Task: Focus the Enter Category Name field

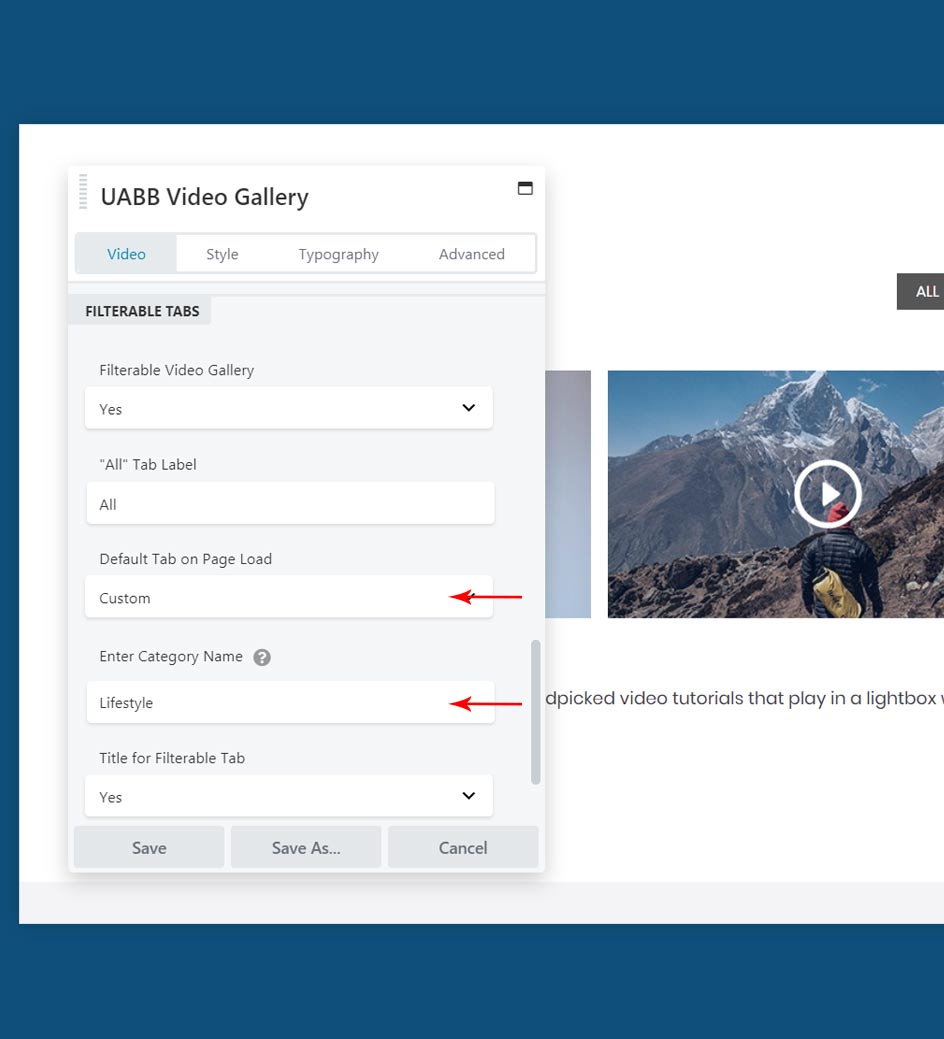Action: (290, 702)
